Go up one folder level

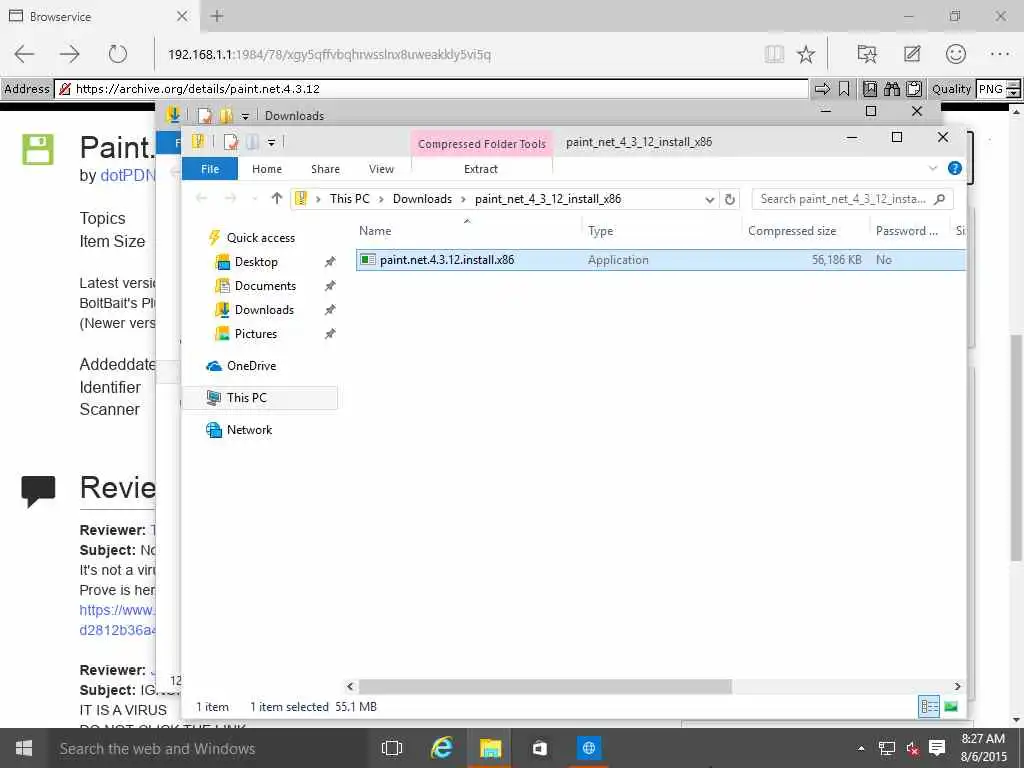(276, 199)
